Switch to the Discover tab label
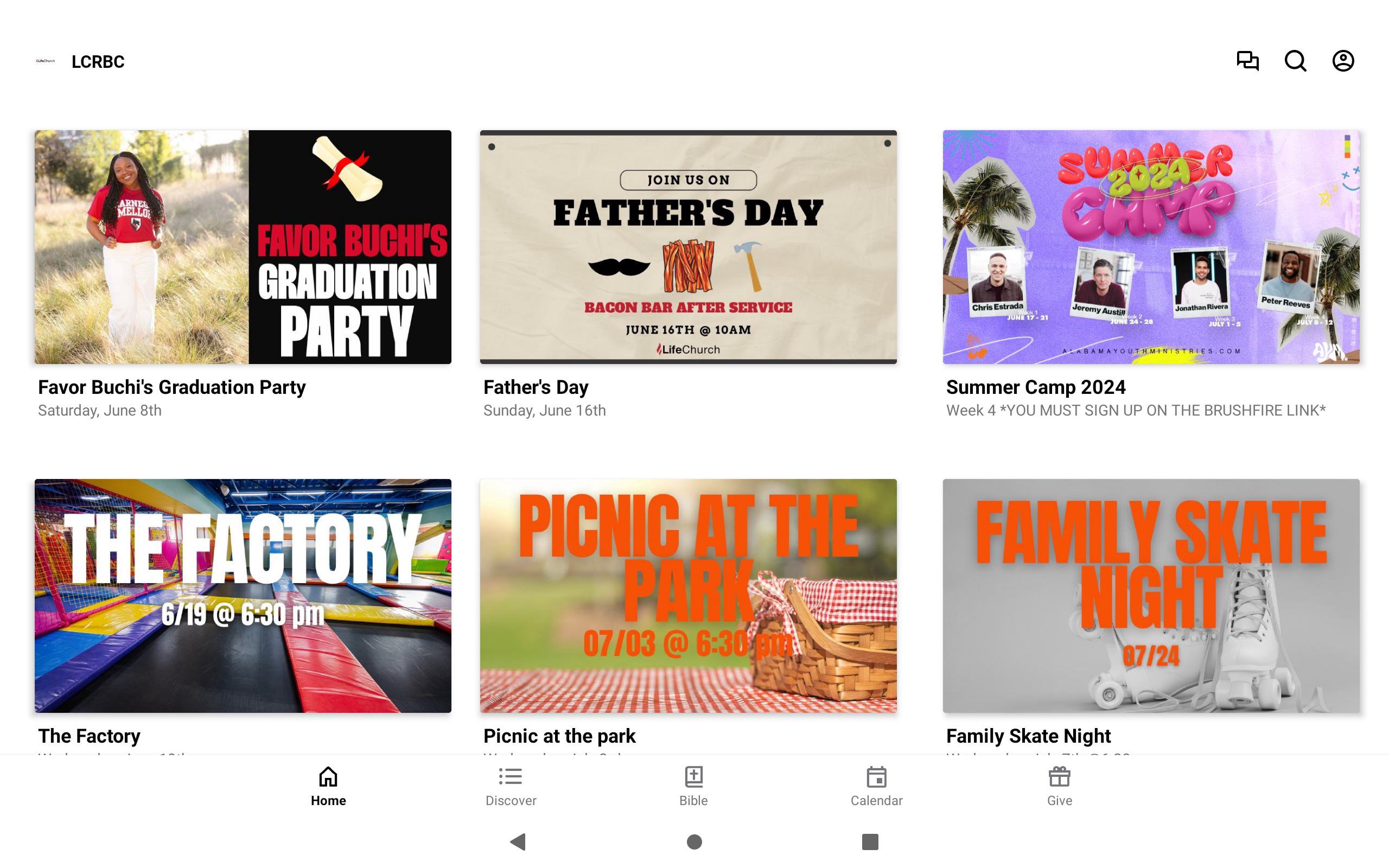1389x868 pixels. [x=511, y=800]
